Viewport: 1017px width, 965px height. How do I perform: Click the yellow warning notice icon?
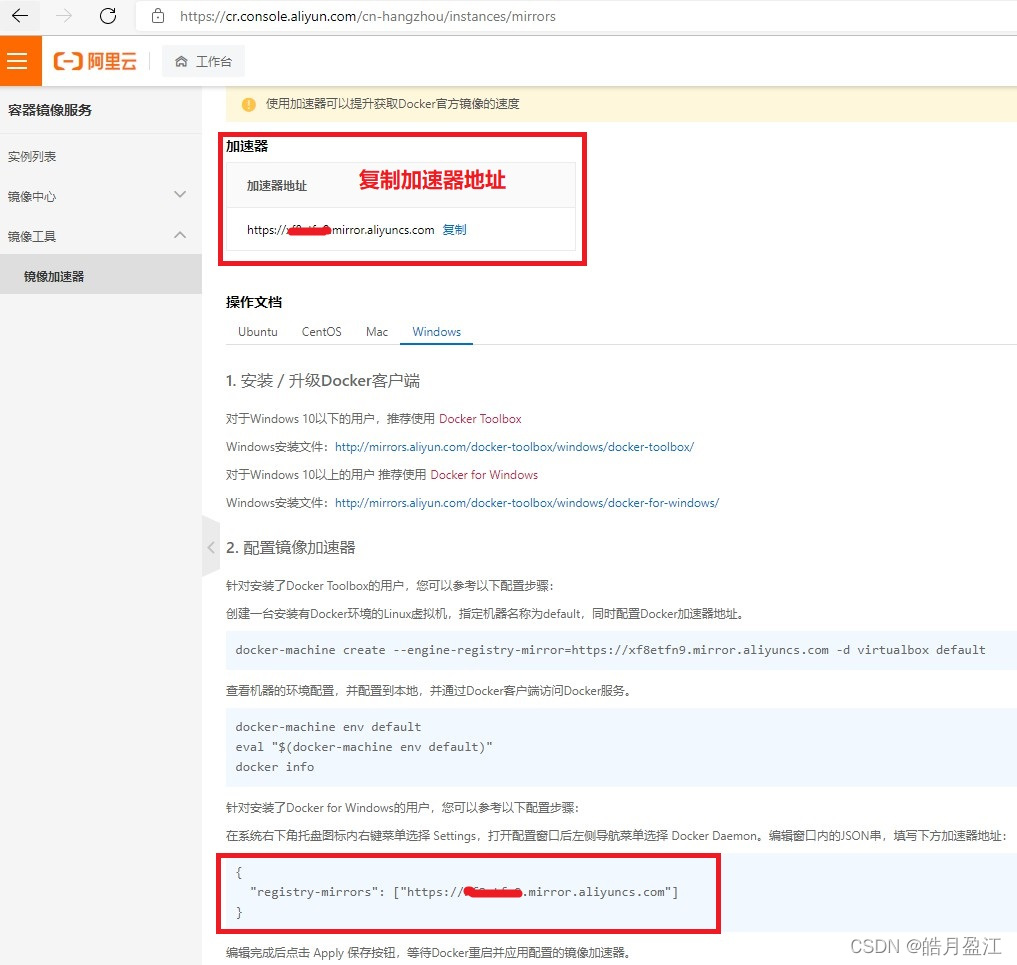(x=248, y=103)
